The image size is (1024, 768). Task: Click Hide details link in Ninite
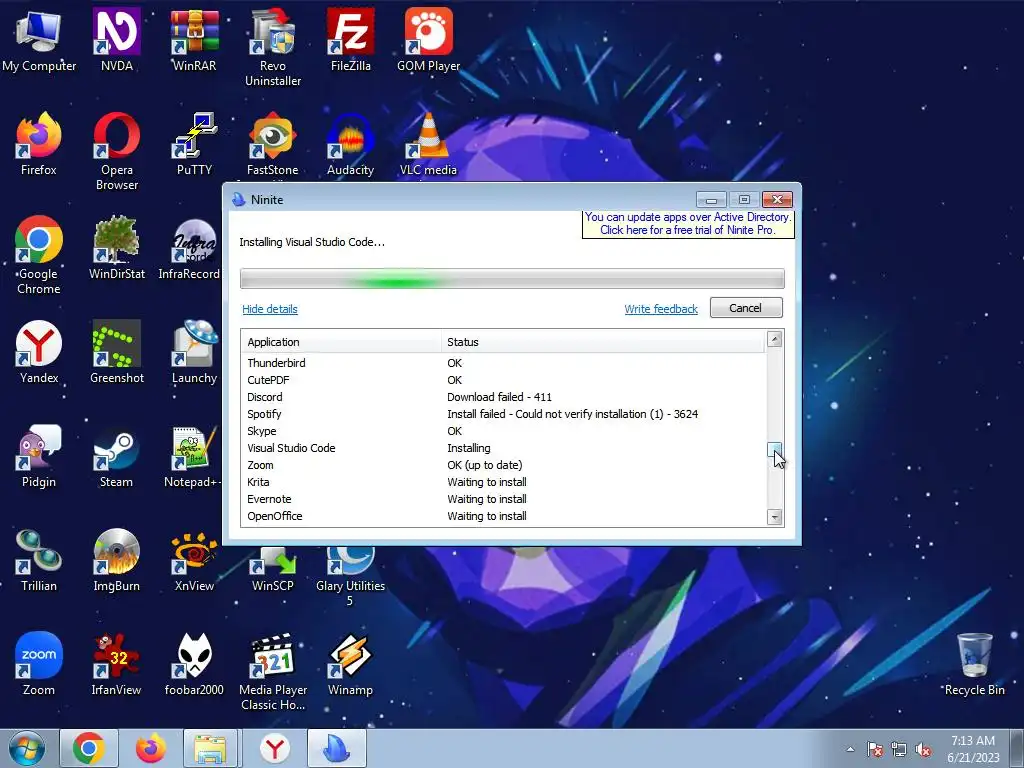tap(270, 309)
